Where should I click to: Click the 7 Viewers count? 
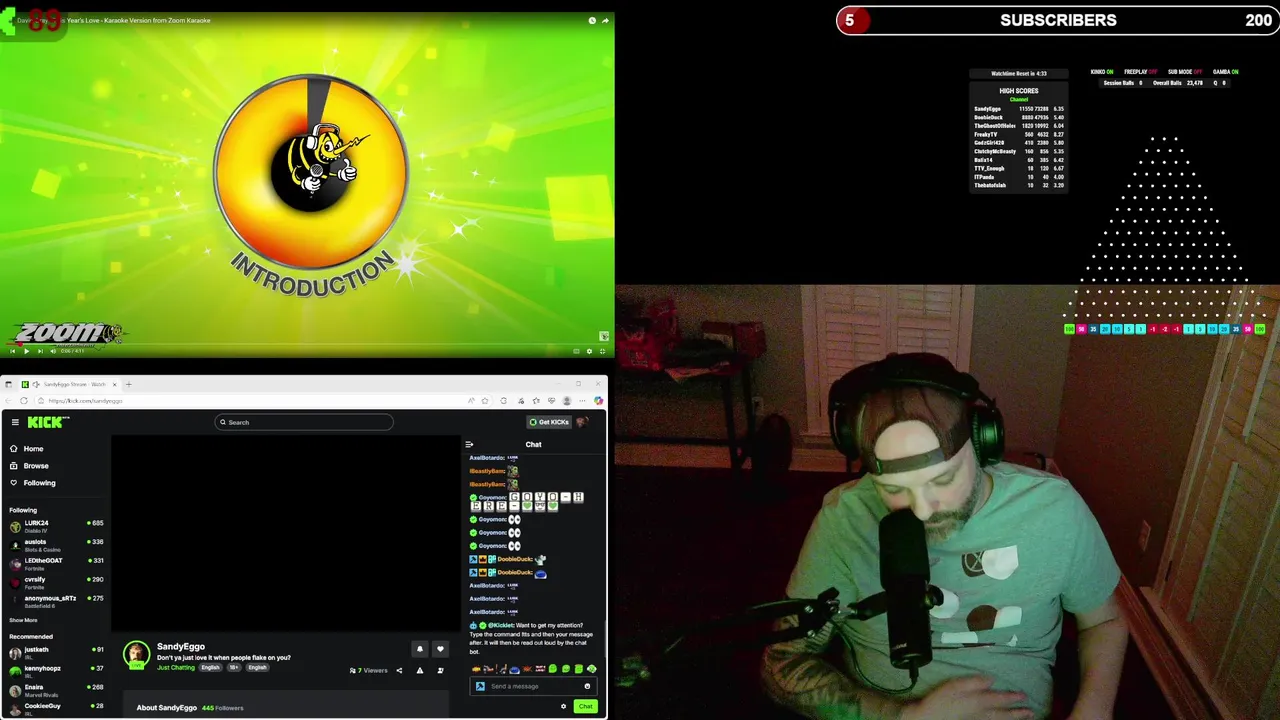(368, 670)
